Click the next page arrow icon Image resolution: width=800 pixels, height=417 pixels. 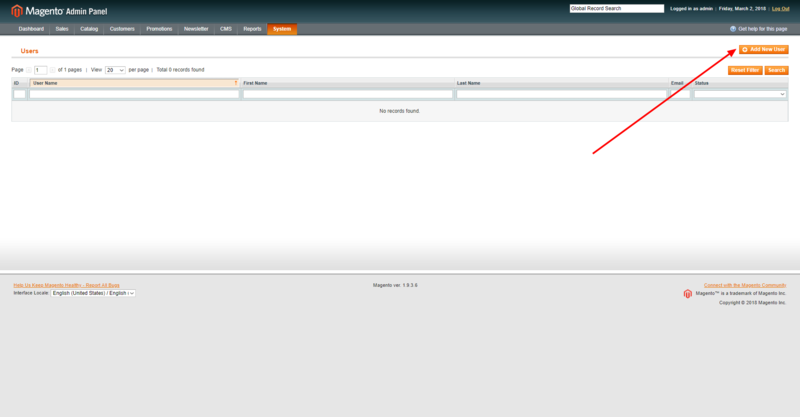tap(53, 70)
